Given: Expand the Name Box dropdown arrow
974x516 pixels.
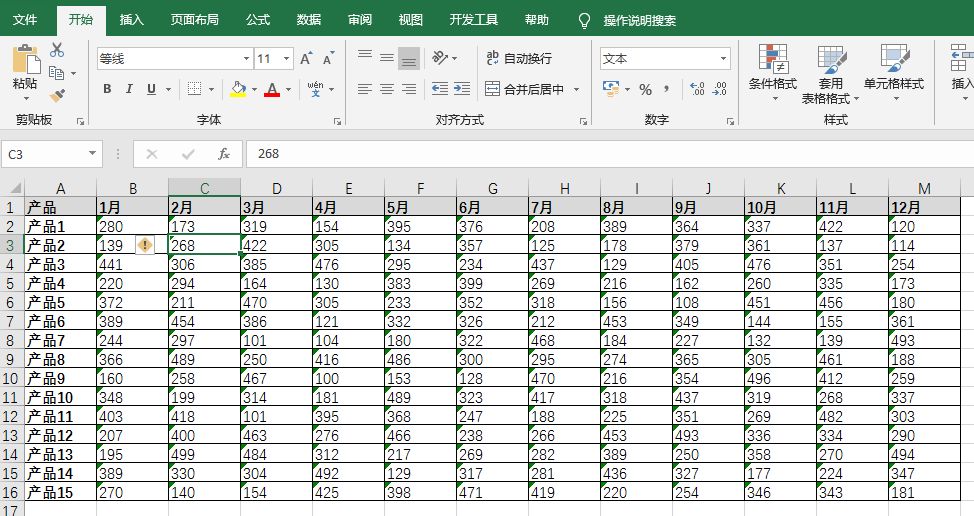Looking at the screenshot, I should click(x=92, y=153).
